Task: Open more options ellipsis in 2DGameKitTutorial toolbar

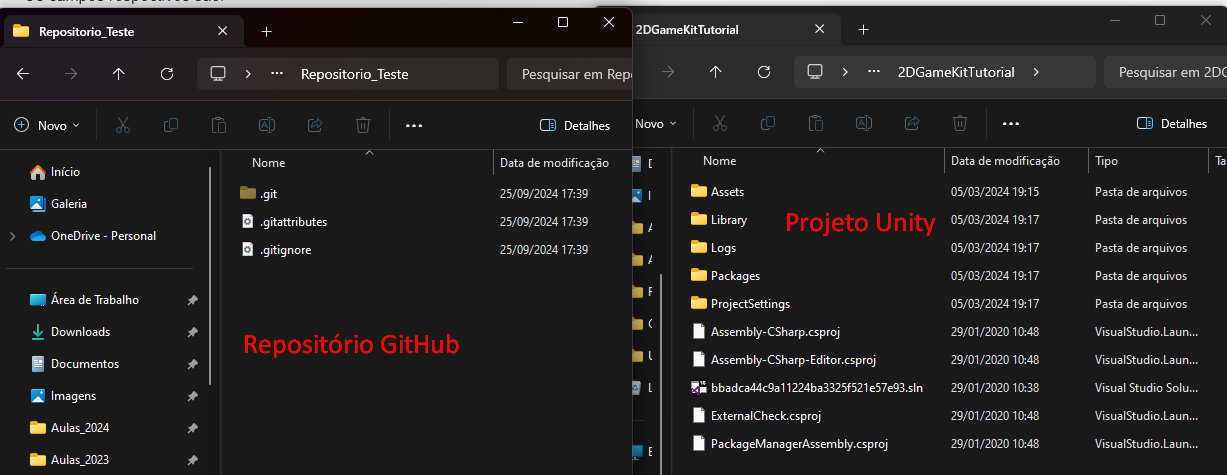Action: click(x=1010, y=123)
